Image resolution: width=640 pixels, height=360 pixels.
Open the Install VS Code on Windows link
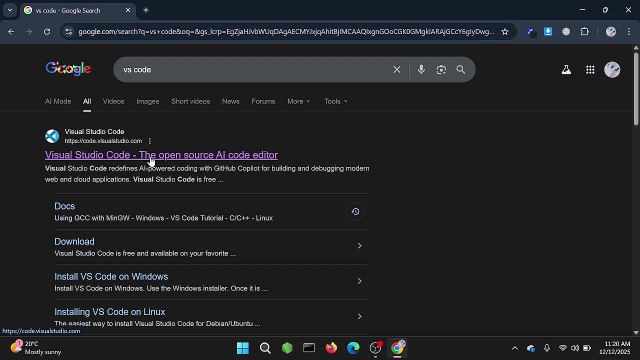(111, 277)
